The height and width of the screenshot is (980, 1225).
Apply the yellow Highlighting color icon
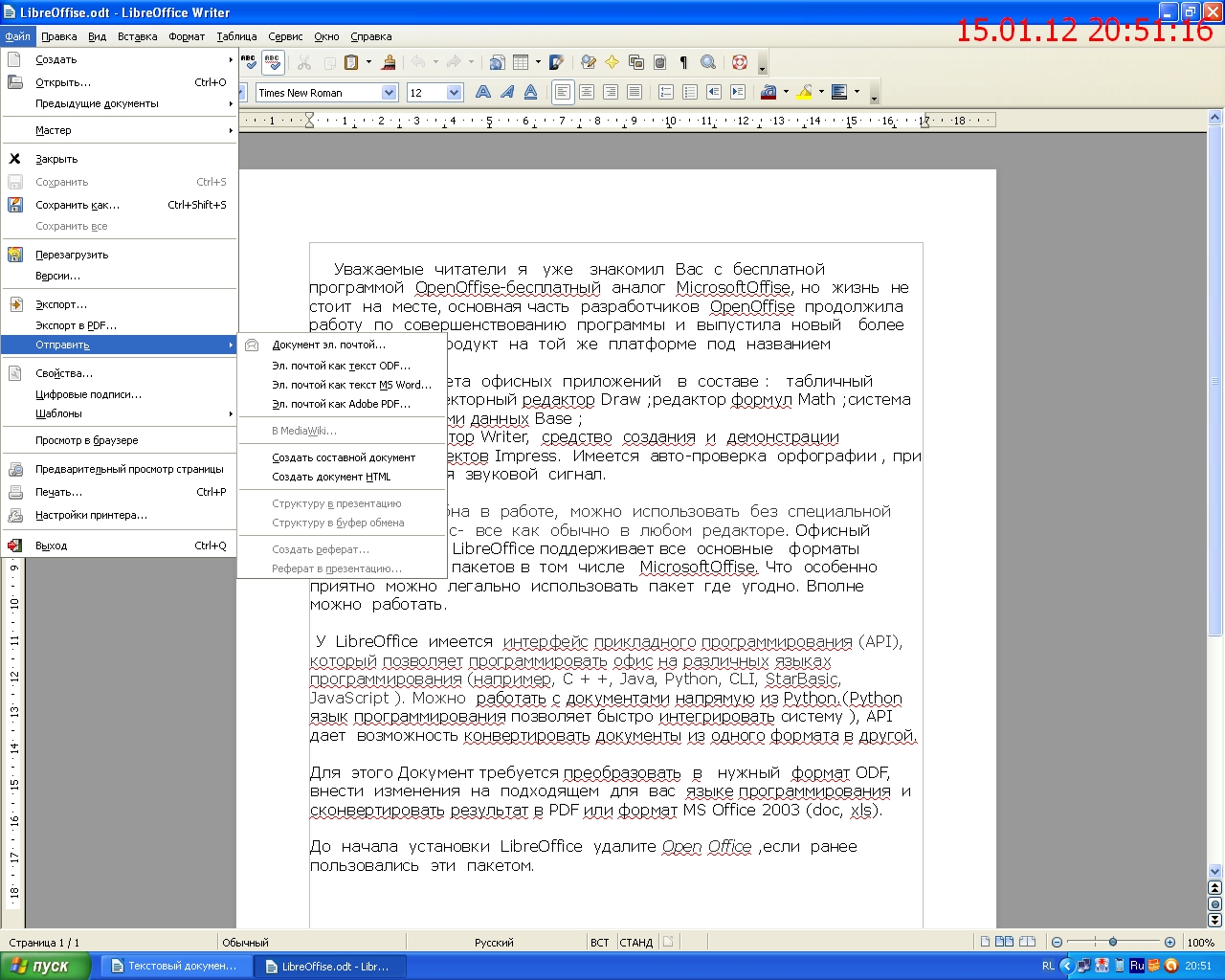[804, 92]
